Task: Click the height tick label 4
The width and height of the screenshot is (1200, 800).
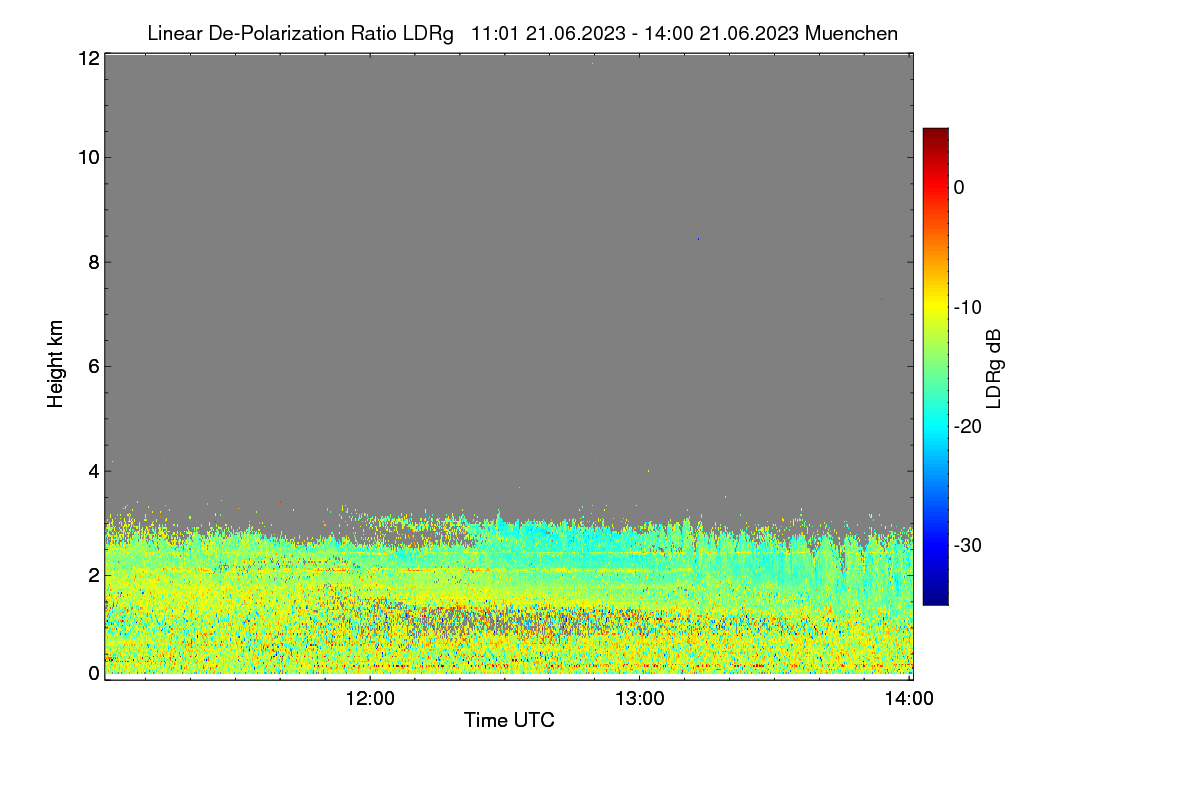Action: tap(94, 470)
